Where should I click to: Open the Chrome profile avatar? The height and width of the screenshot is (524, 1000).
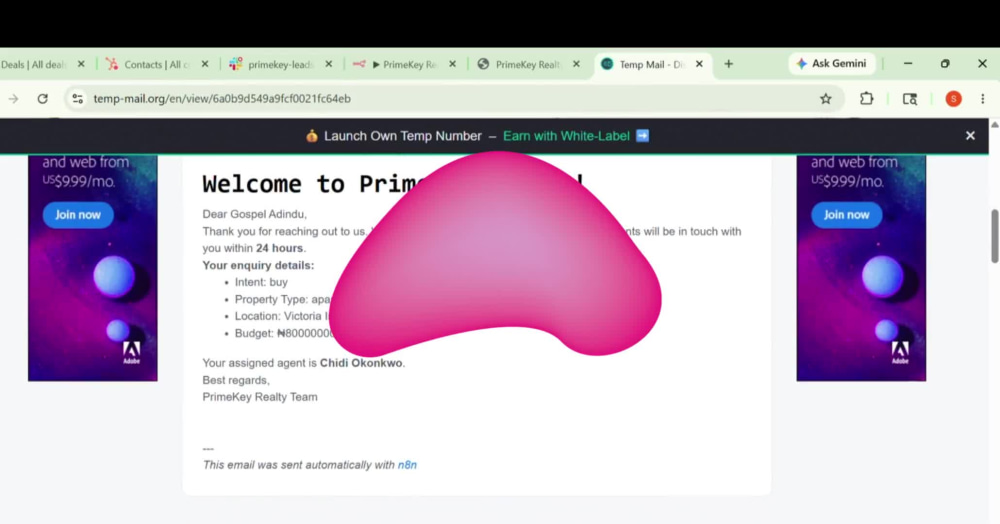pyautogui.click(x=953, y=99)
